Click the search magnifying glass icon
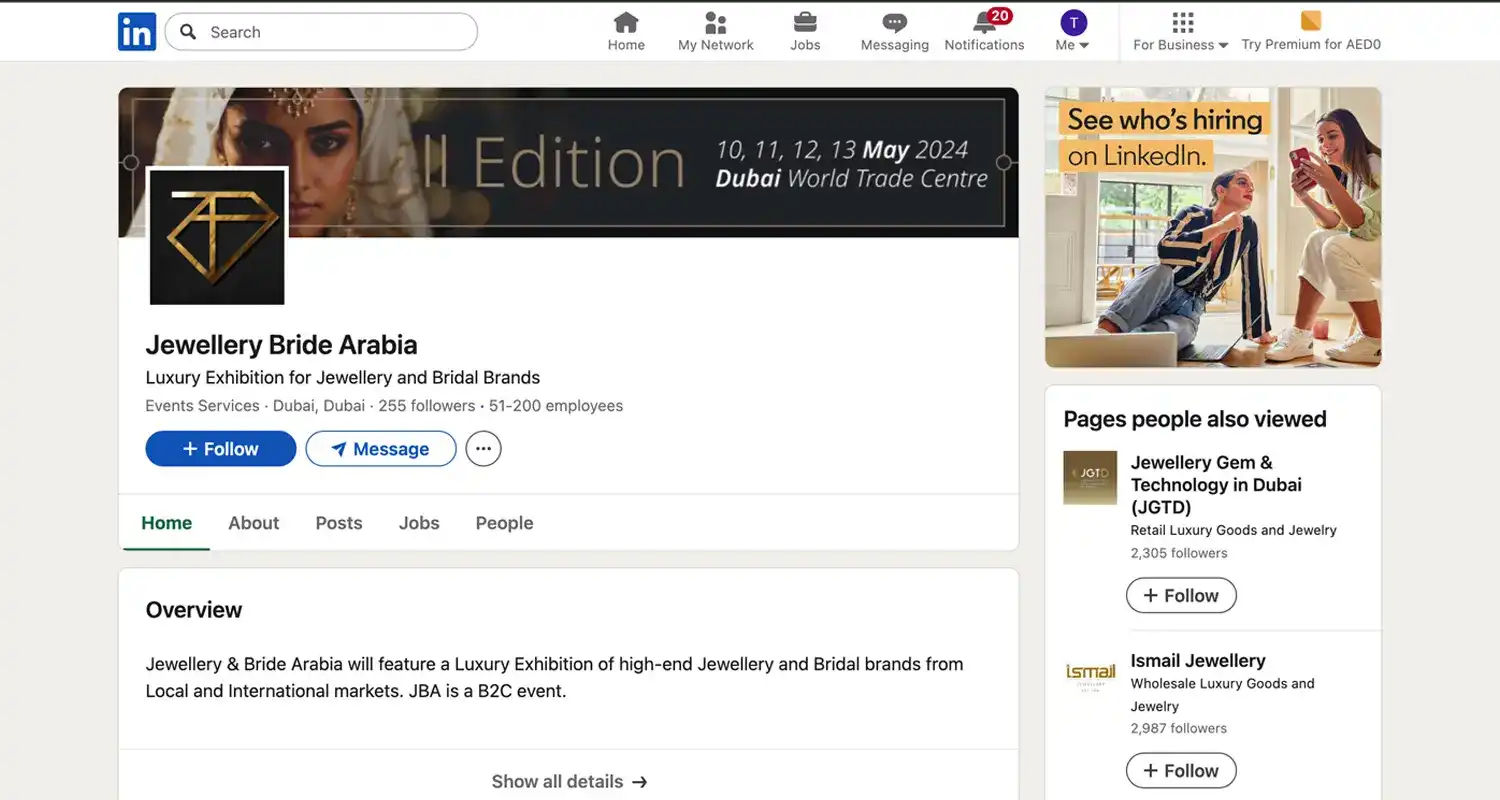1500x800 pixels. click(x=187, y=32)
